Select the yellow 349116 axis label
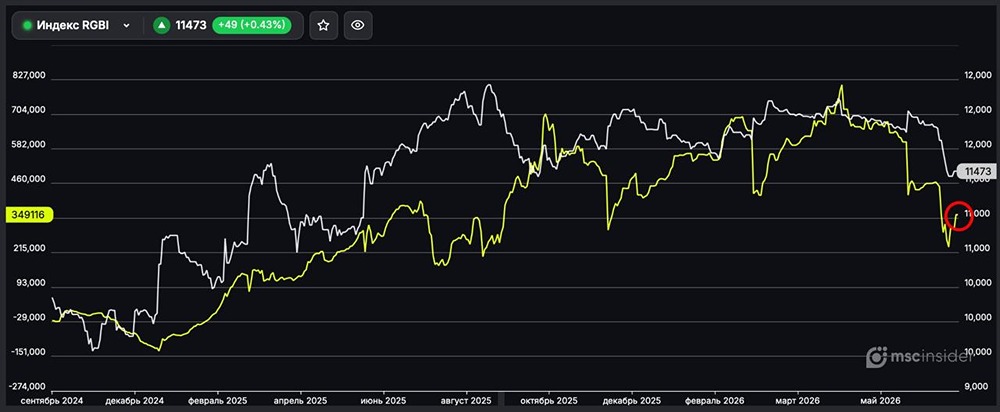 (29, 216)
